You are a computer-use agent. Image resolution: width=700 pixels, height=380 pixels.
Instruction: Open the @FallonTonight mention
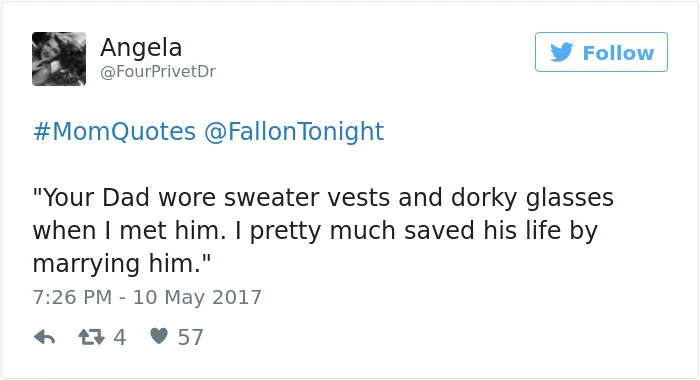tap(294, 131)
